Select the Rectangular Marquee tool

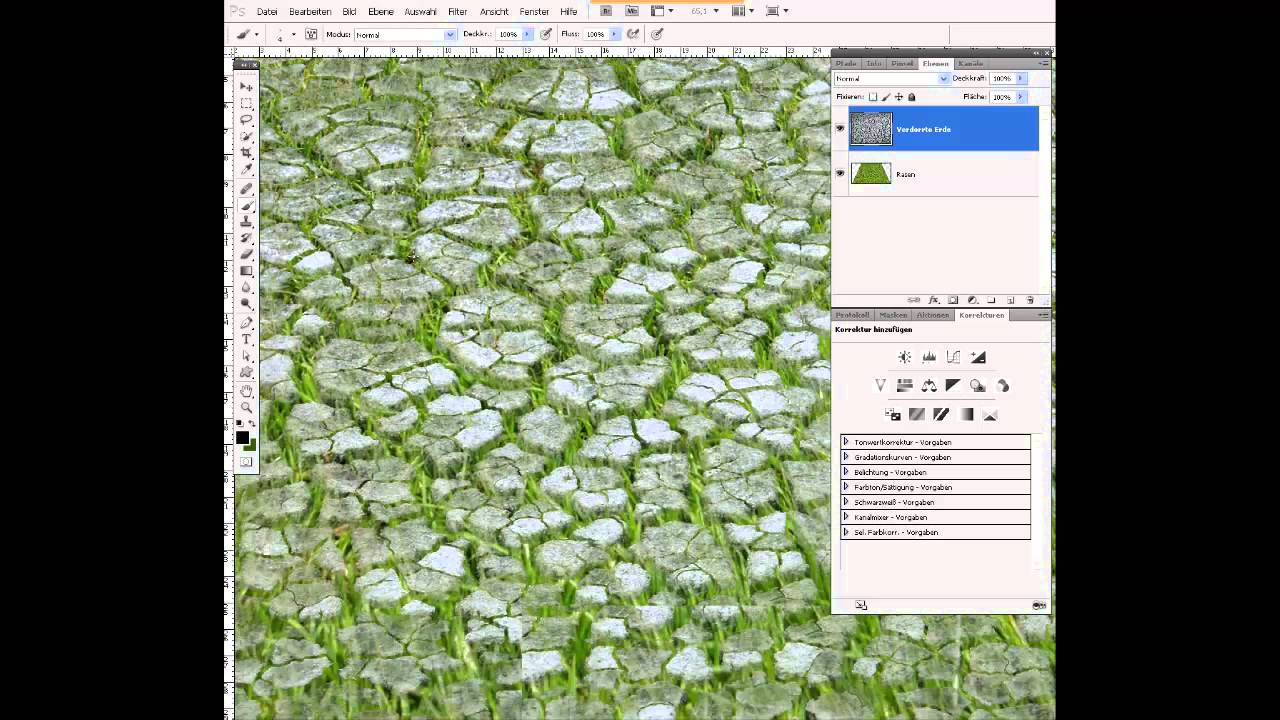[246, 103]
